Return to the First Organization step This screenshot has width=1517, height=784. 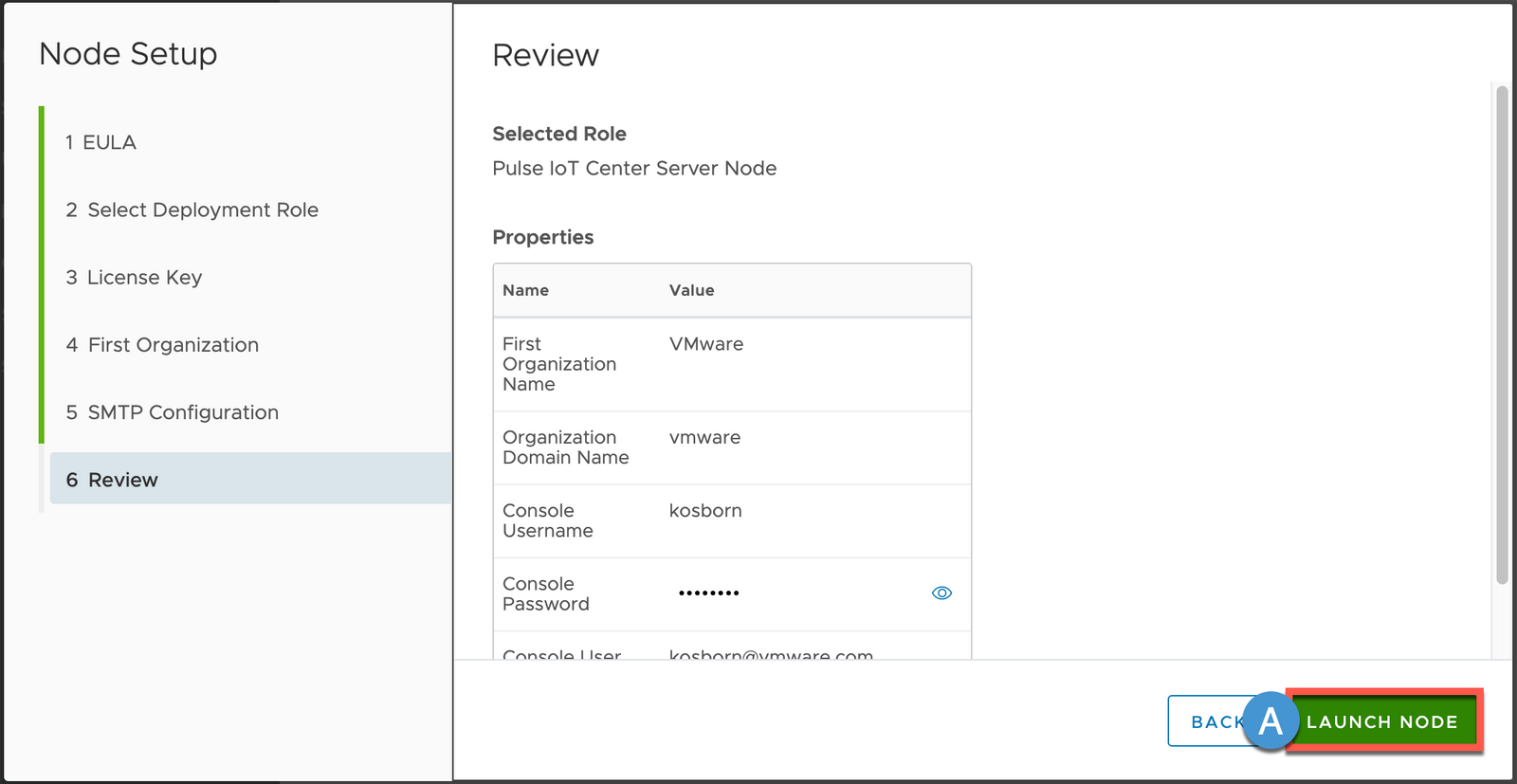162,345
